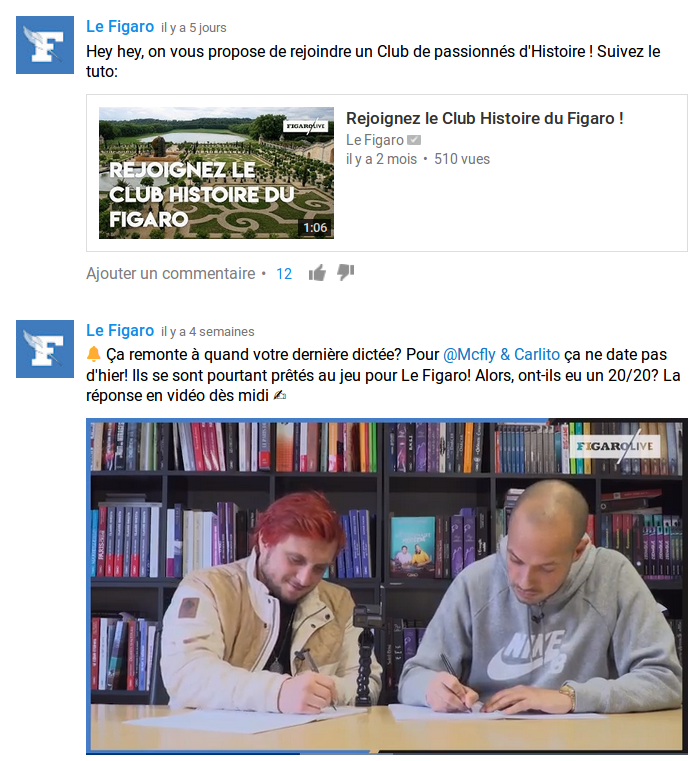Click the bell emoji in second post

[93, 354]
